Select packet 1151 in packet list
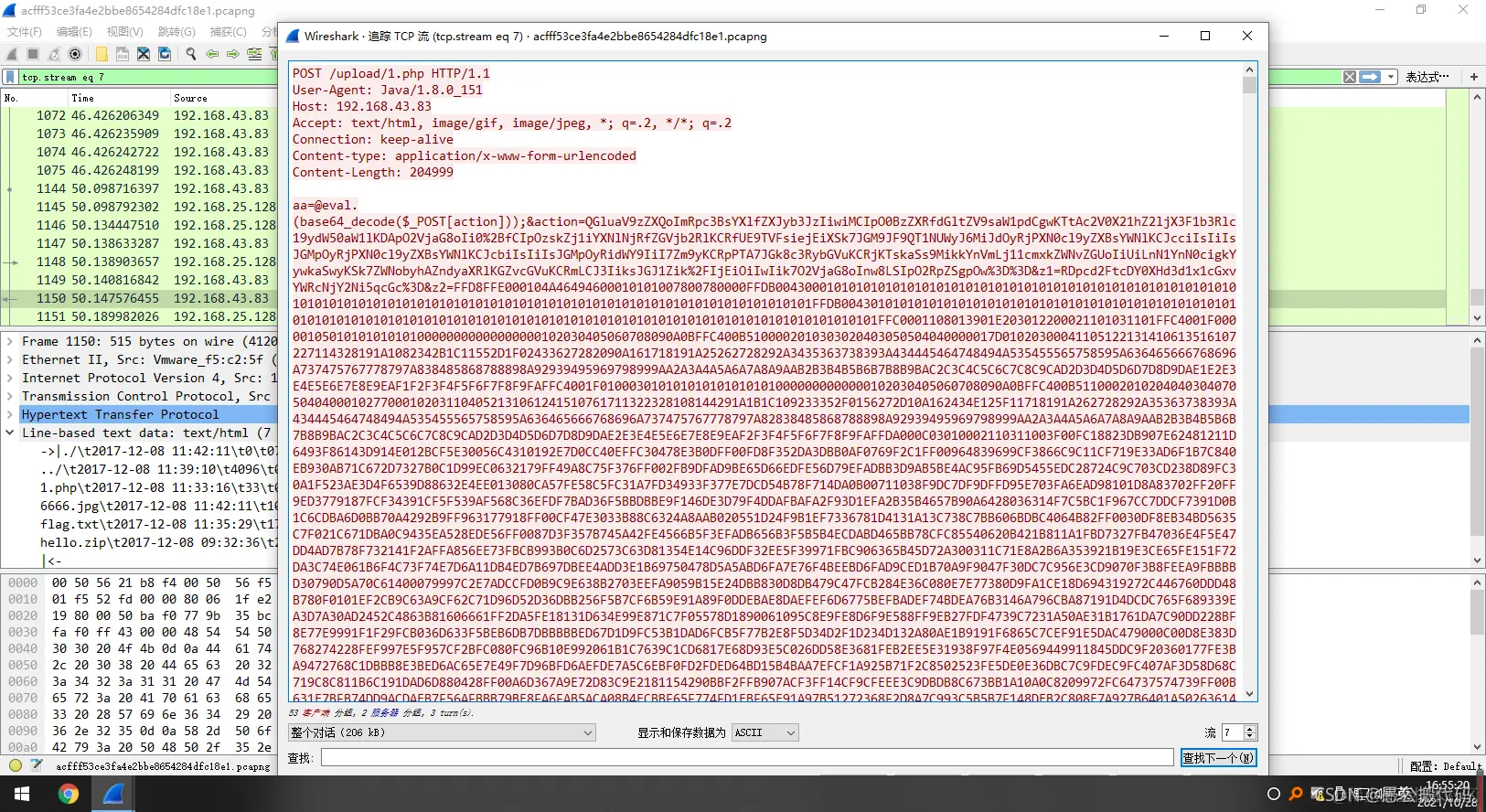Screen dimensions: 1486x812 click(x=139, y=316)
